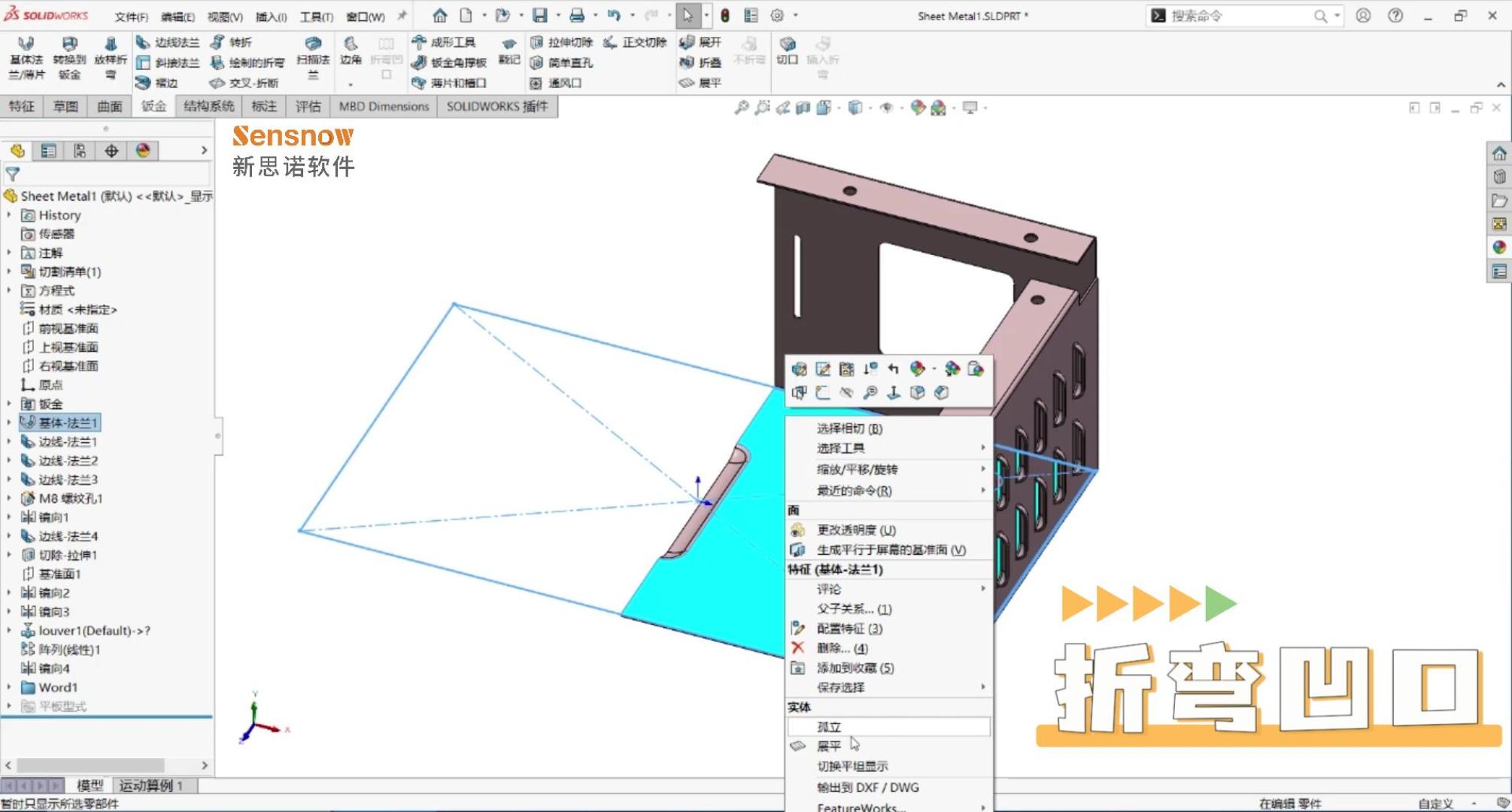
Task: Open the PropertyManager panel tab icon
Action: click(49, 151)
